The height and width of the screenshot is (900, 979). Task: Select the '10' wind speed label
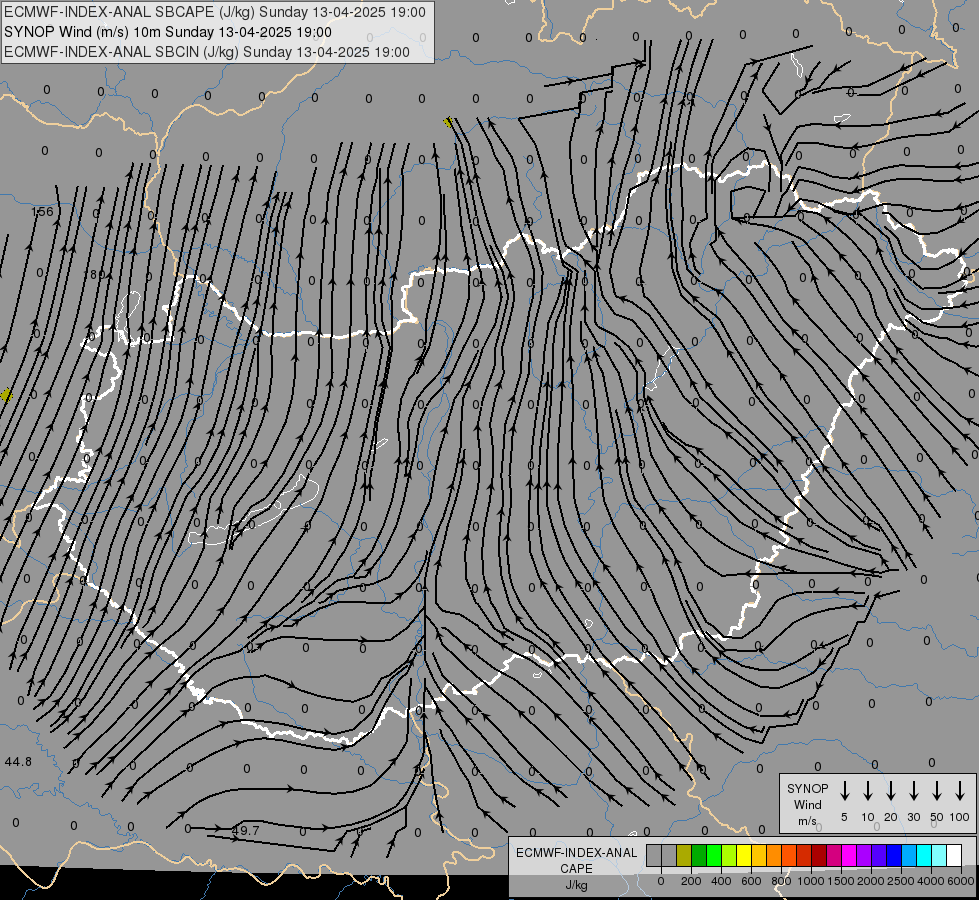(x=868, y=818)
